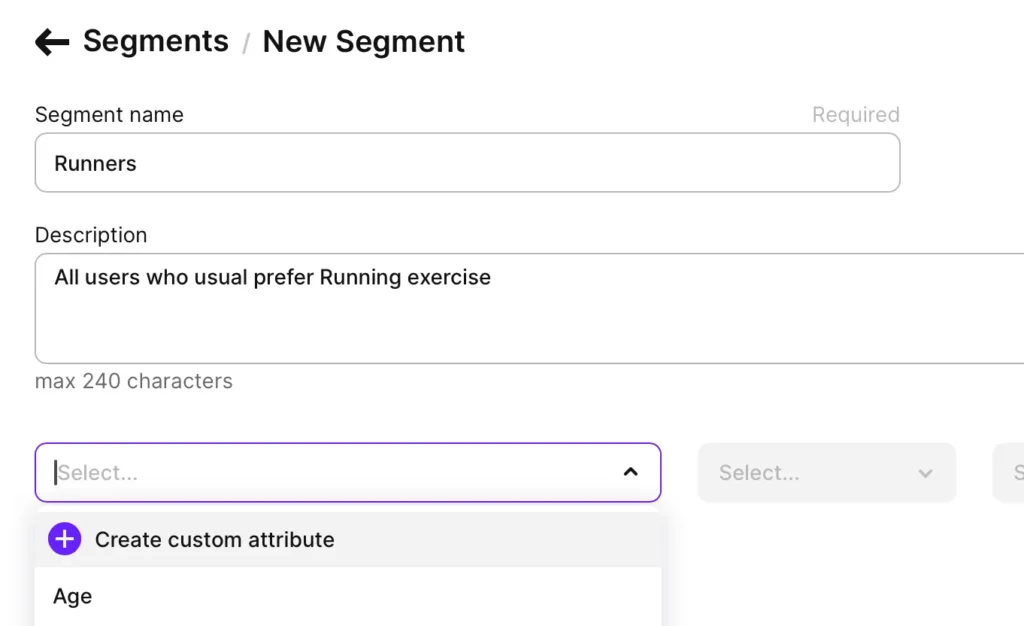
Task: Select the Age attribute option
Action: coord(73,596)
